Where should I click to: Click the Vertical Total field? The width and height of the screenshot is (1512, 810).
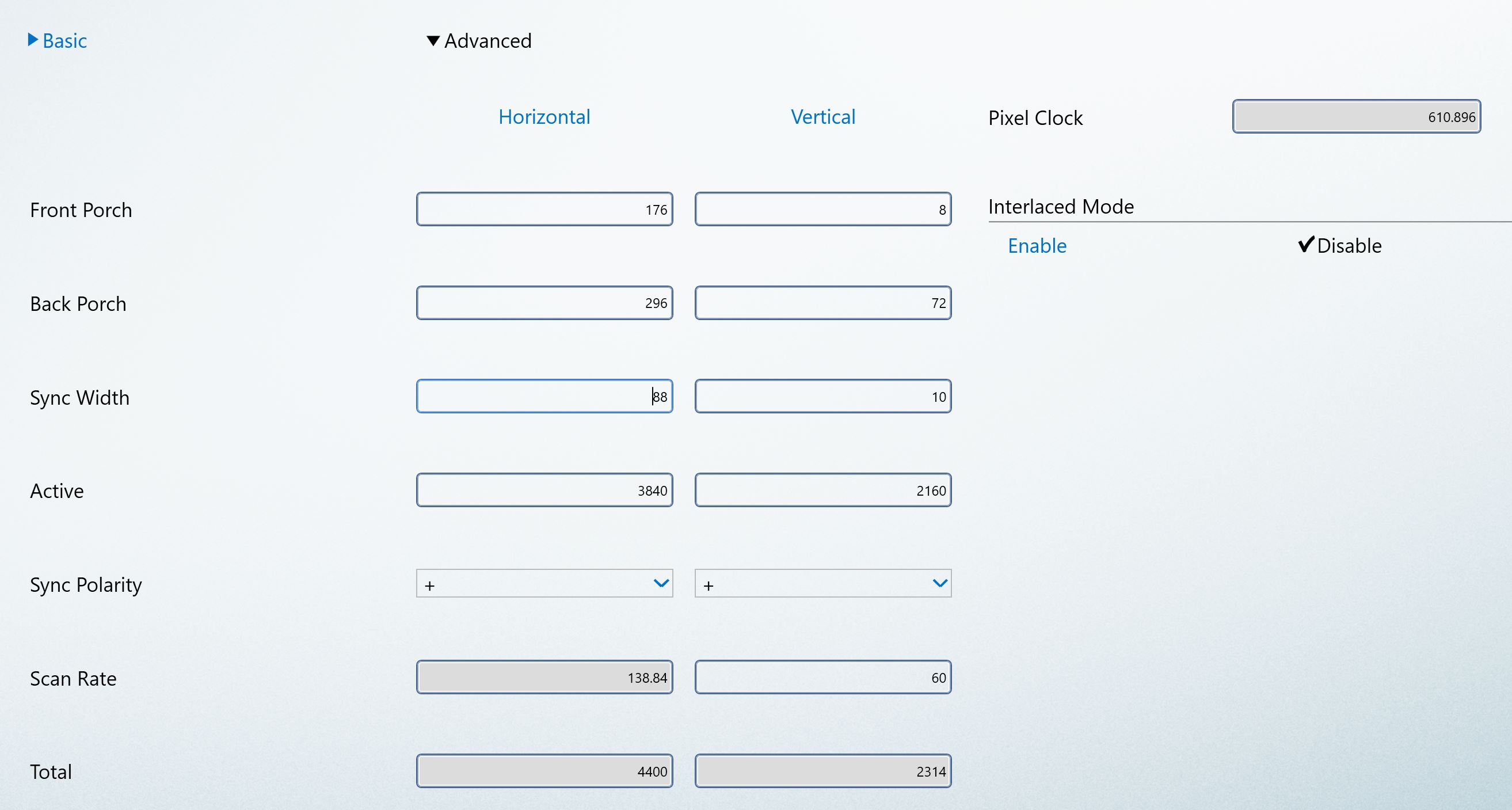(822, 771)
